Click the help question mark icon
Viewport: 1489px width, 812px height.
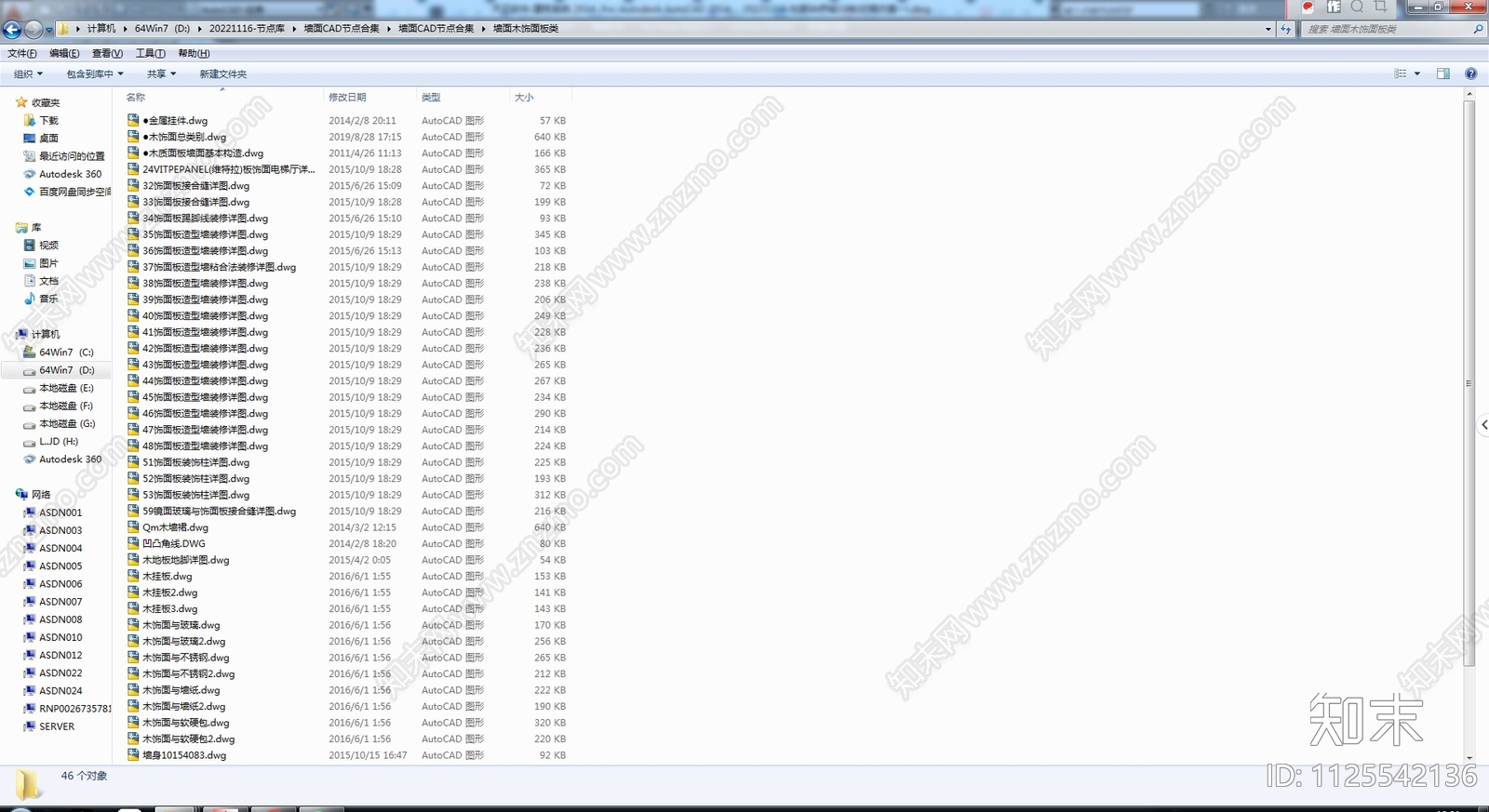(x=1470, y=73)
